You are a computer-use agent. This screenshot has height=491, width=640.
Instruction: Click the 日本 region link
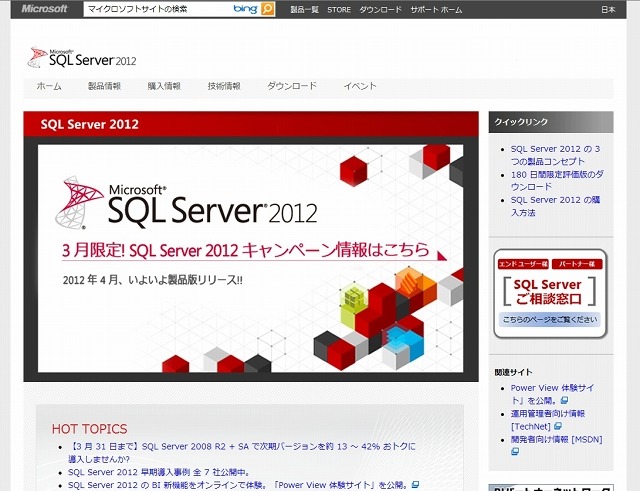click(x=608, y=9)
